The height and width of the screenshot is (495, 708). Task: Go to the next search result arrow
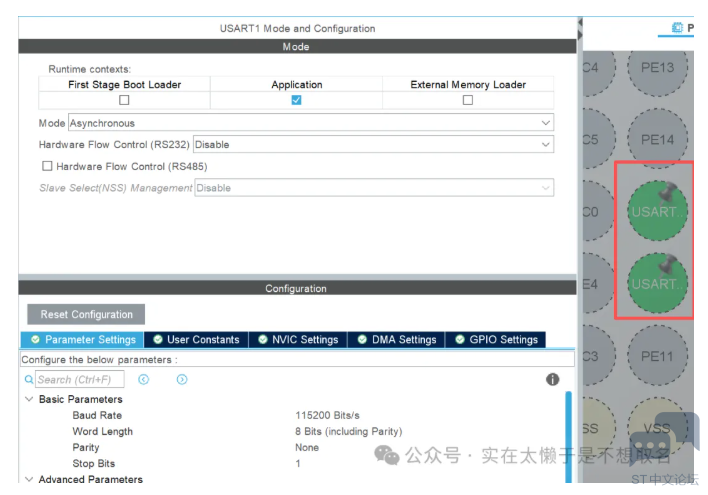click(182, 380)
